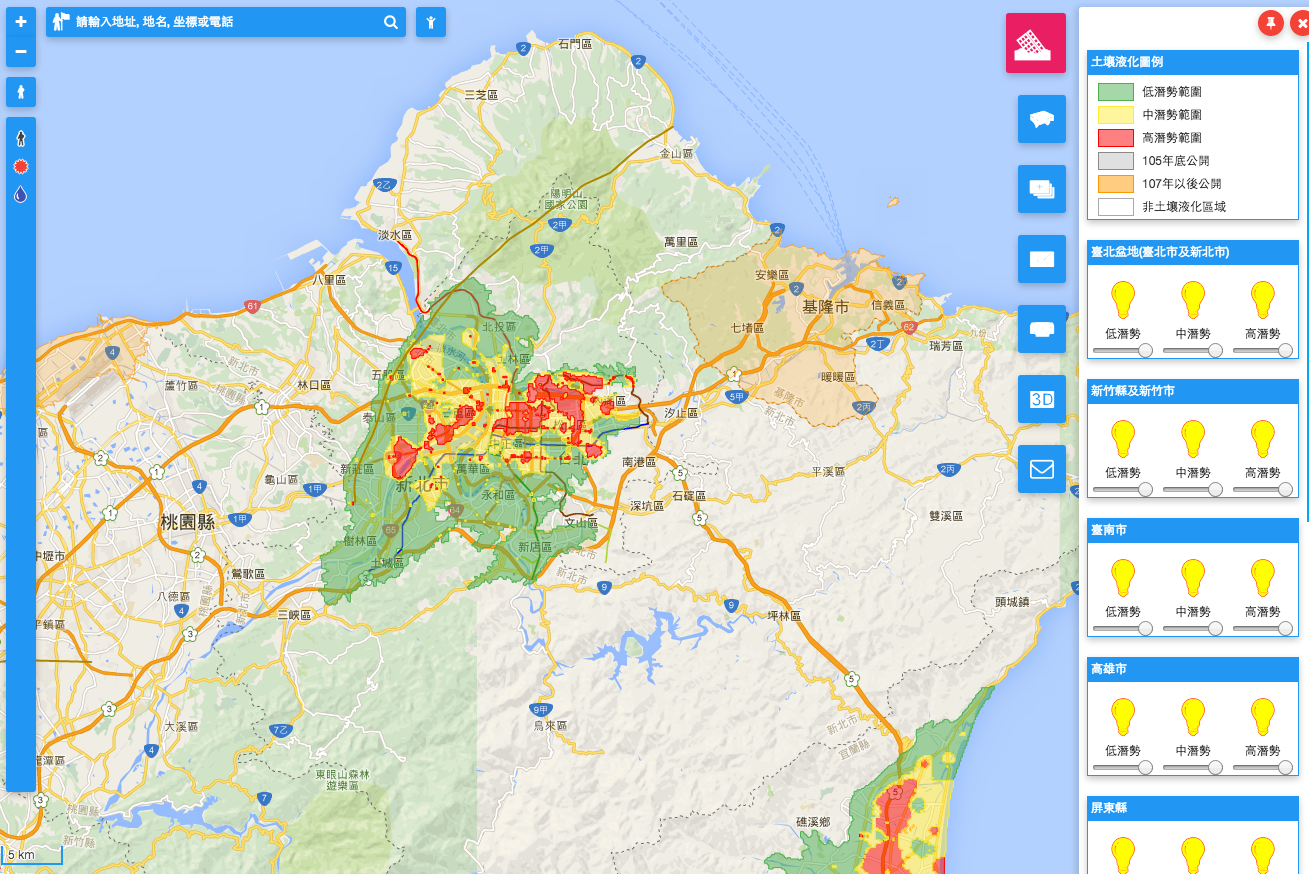Toggle 臺北盆地 低潛勢 light bulb

pyautogui.click(x=1123, y=300)
